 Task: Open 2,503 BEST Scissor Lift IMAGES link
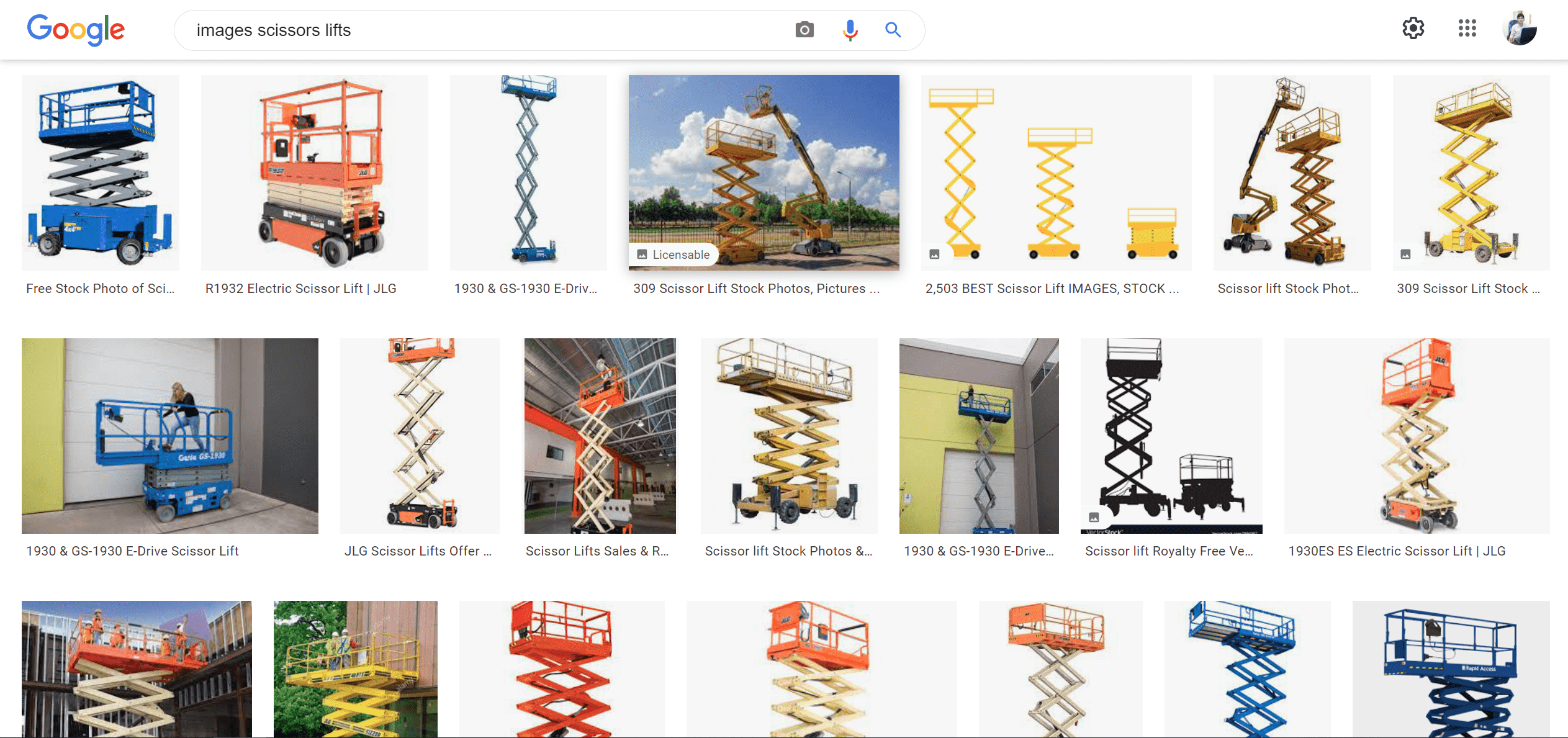click(1052, 289)
